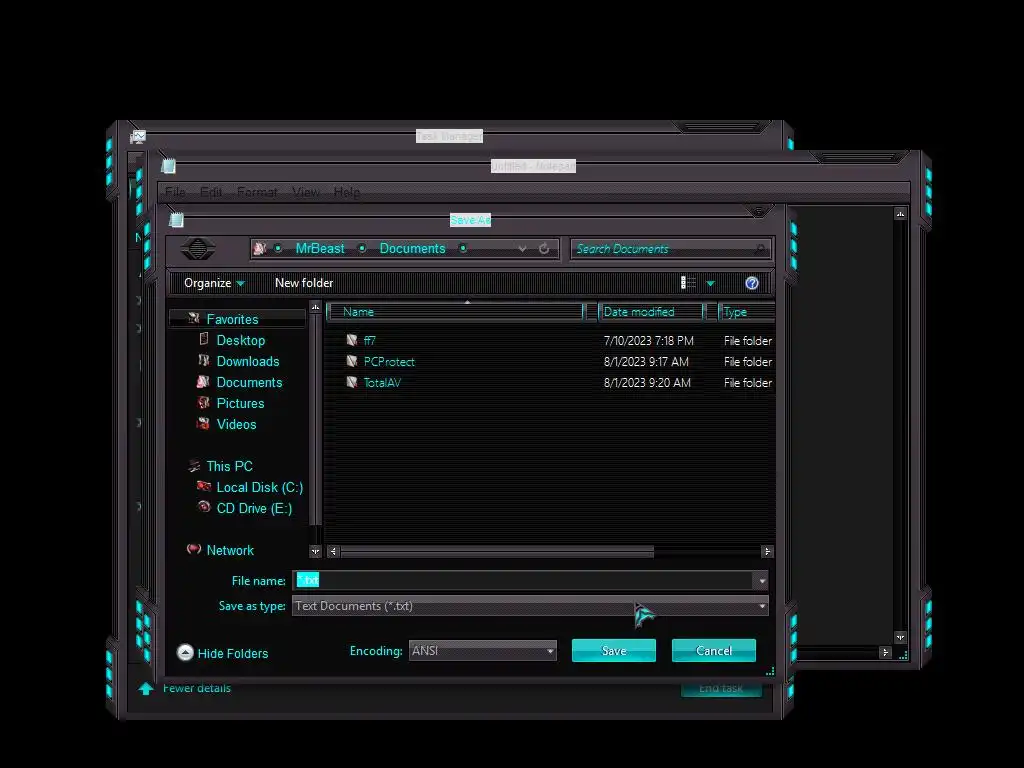The height and width of the screenshot is (768, 1024).
Task: Click the horizontal scrollbar in file list
Action: pyautogui.click(x=497, y=552)
